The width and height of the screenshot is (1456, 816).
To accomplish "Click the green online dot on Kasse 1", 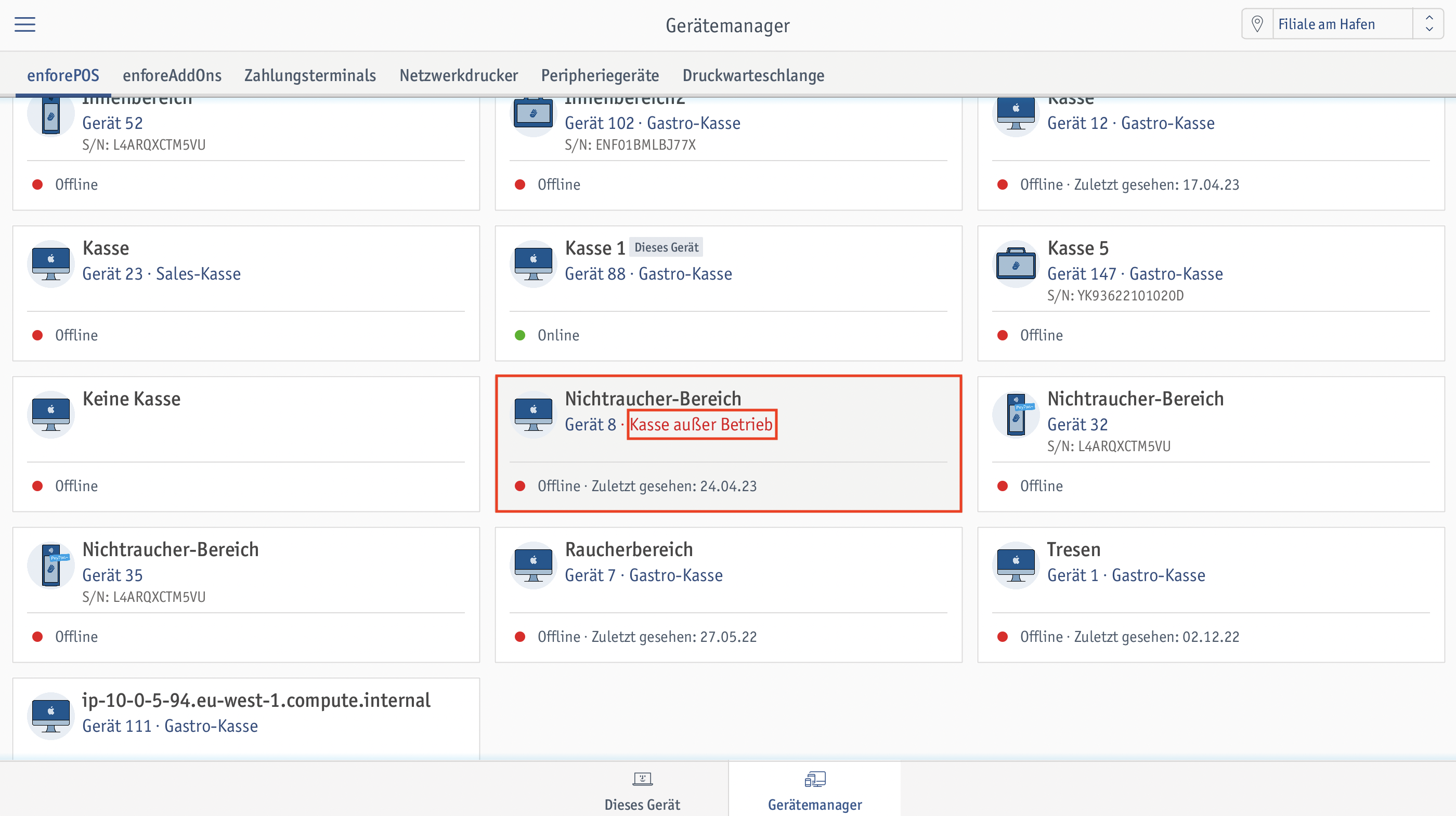I will coord(520,336).
